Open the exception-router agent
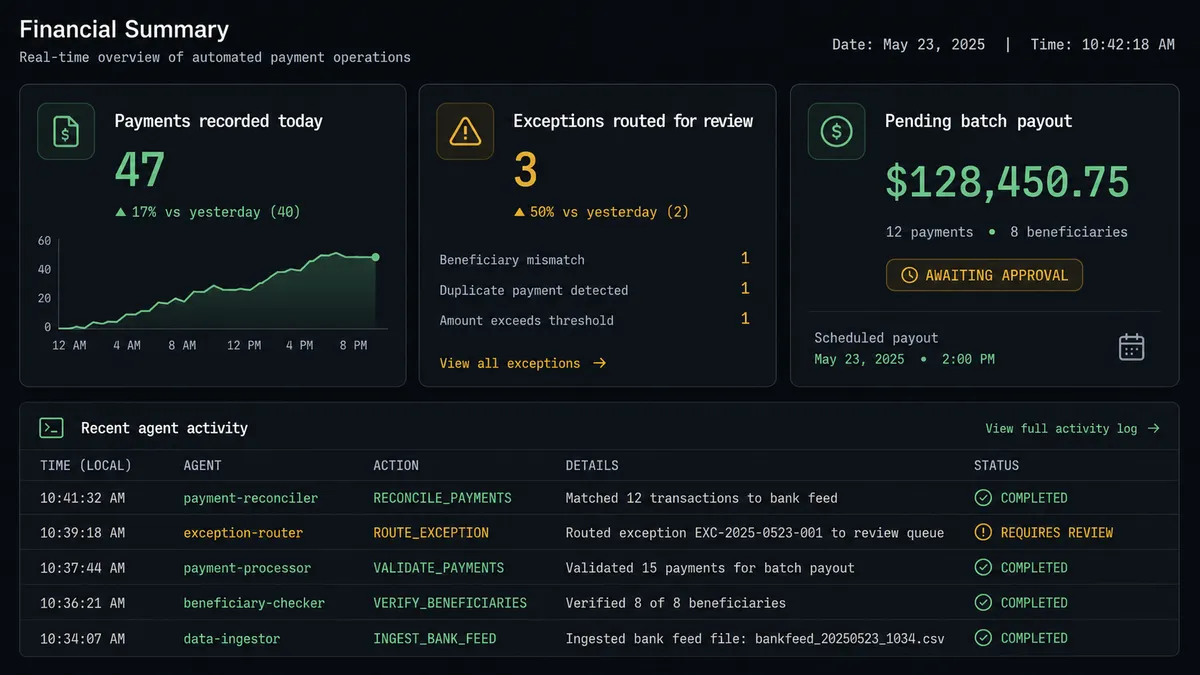The image size is (1200, 675). click(243, 533)
